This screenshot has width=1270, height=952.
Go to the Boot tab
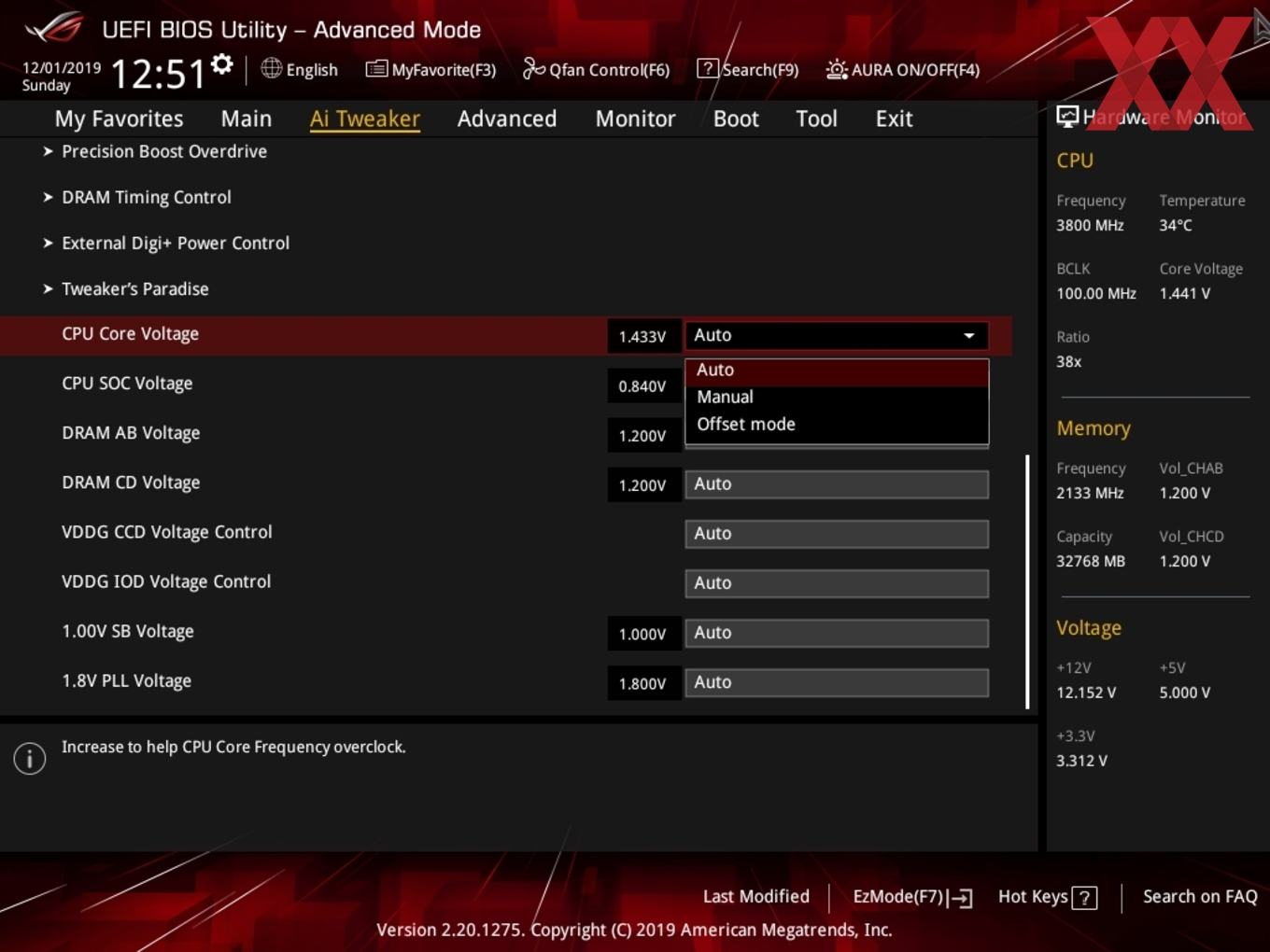(x=736, y=119)
